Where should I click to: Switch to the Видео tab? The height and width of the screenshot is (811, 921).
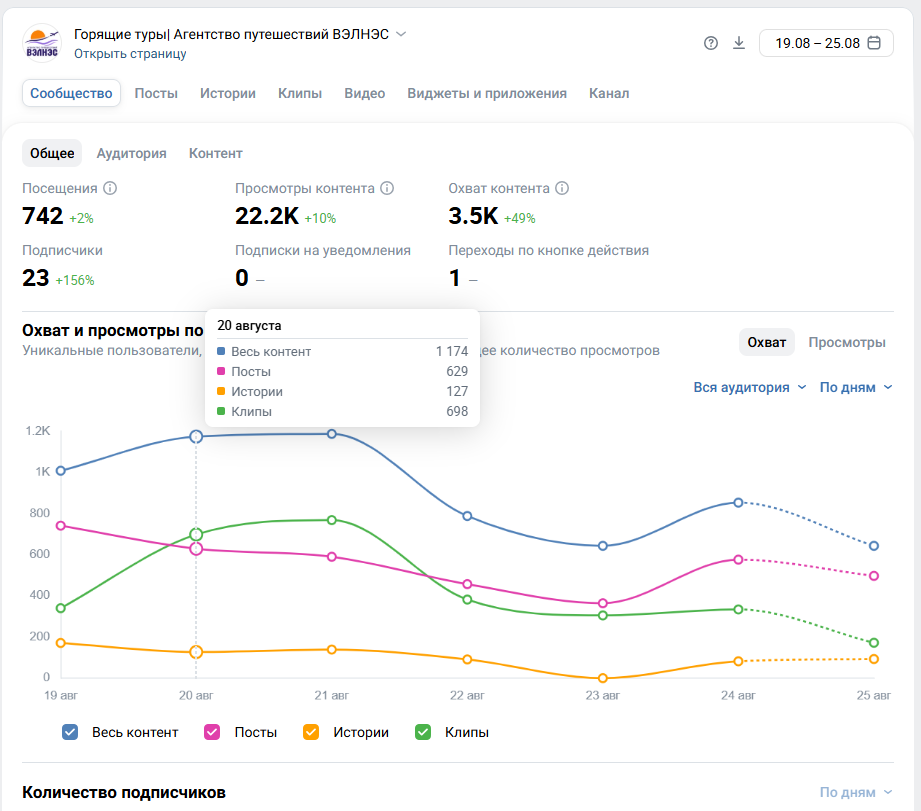tap(365, 93)
